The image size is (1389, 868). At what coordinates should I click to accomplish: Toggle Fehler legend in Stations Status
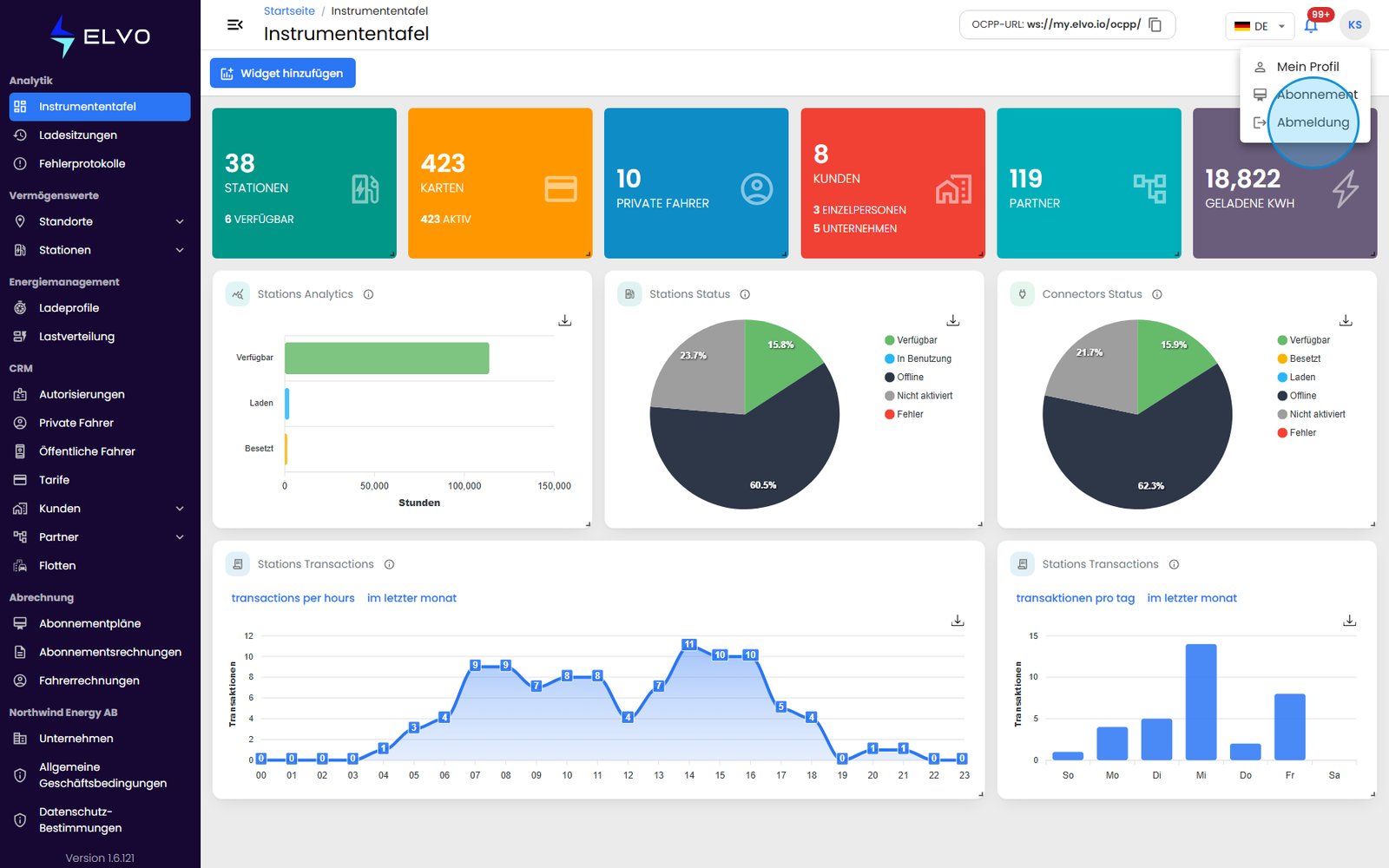[x=904, y=414]
